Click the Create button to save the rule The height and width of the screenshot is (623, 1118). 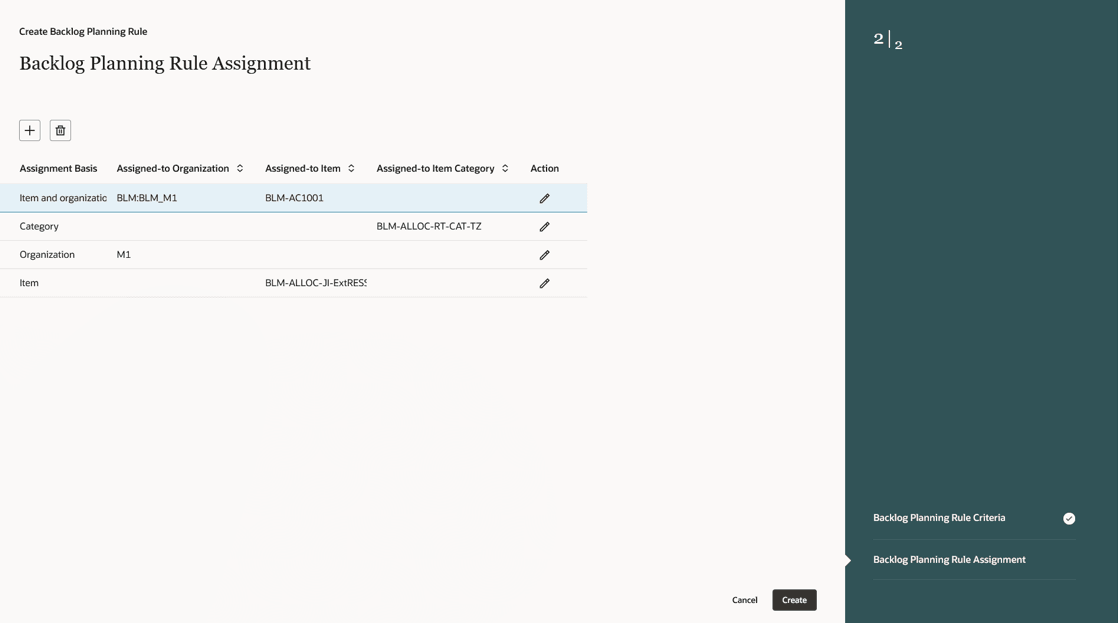point(793,600)
